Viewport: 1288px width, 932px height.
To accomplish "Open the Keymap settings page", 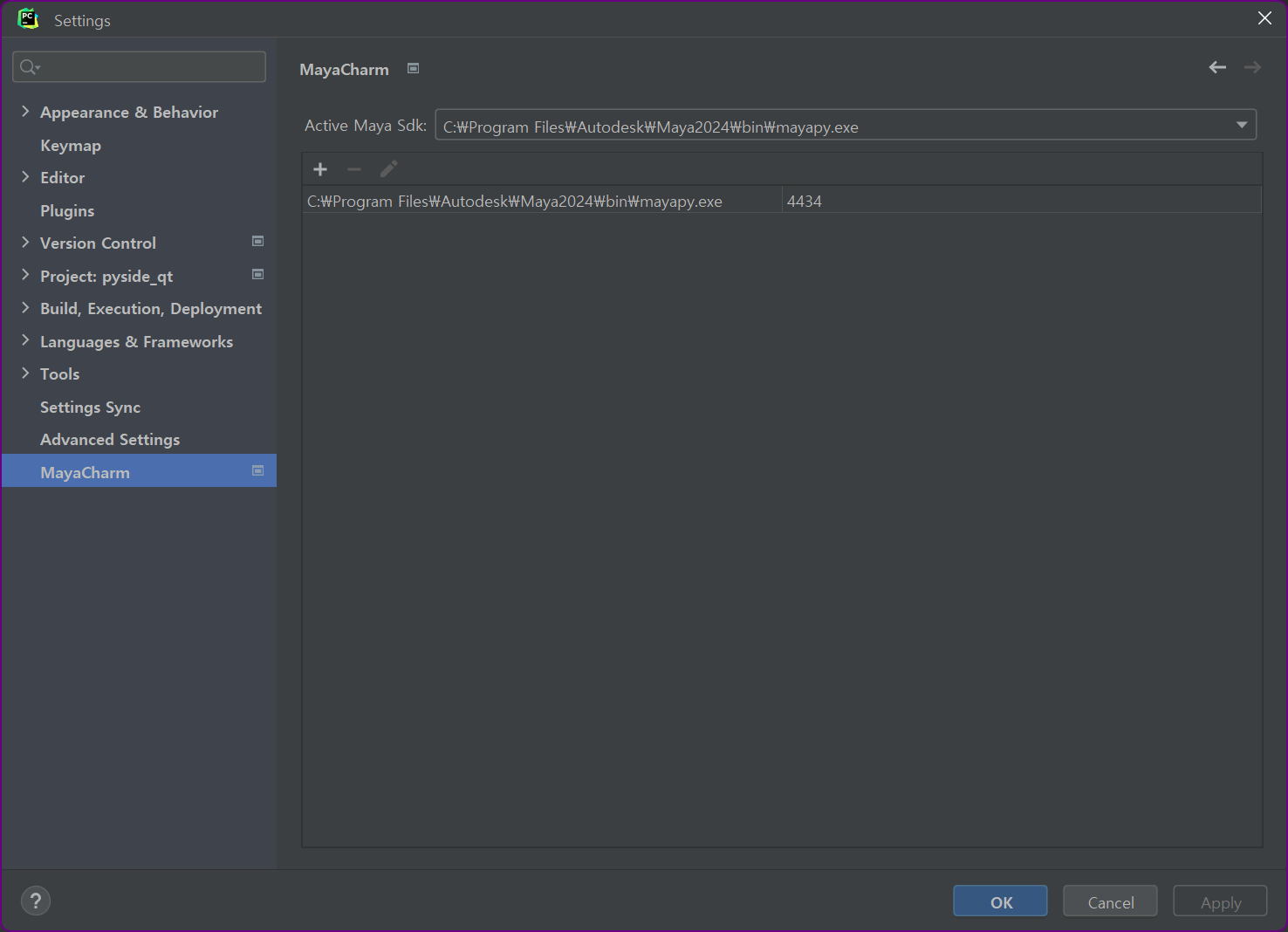I will coord(71,145).
